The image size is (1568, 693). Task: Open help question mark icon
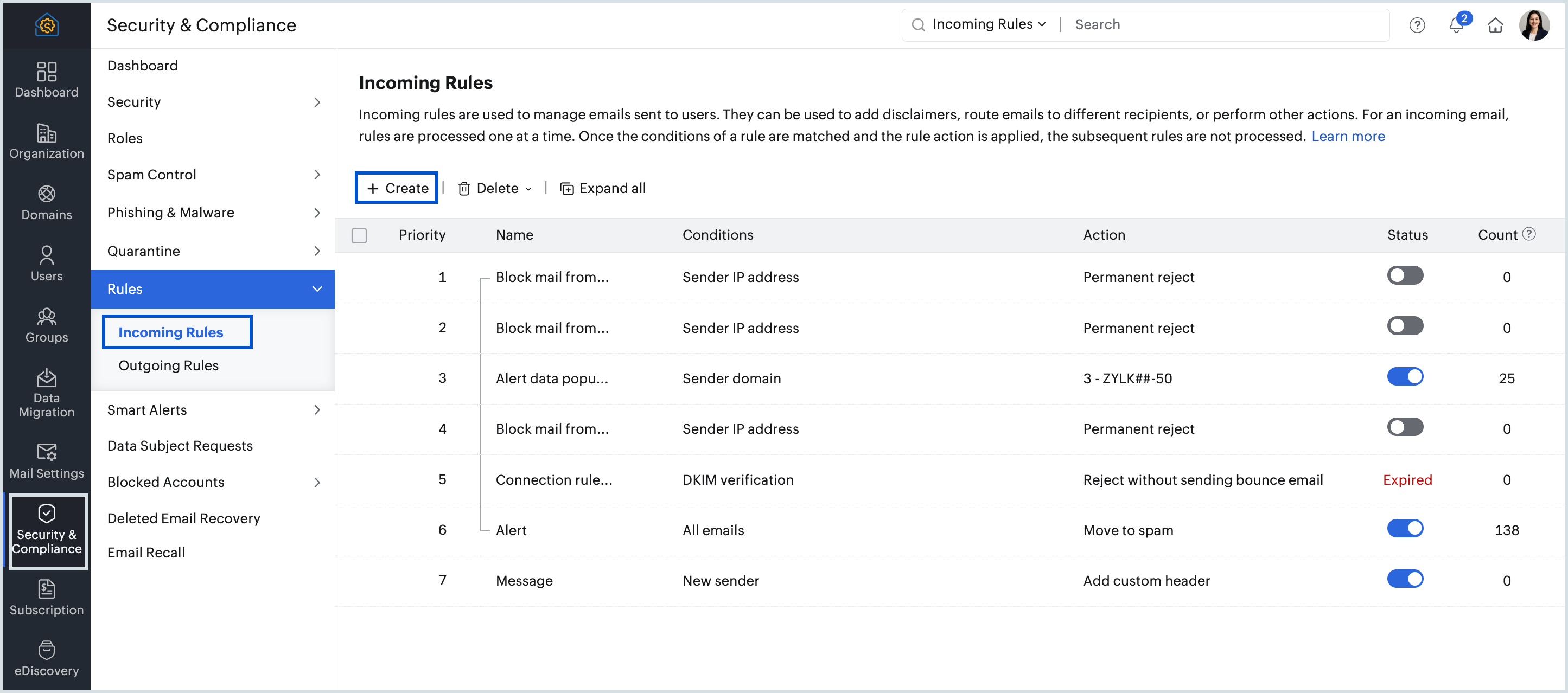[1417, 25]
